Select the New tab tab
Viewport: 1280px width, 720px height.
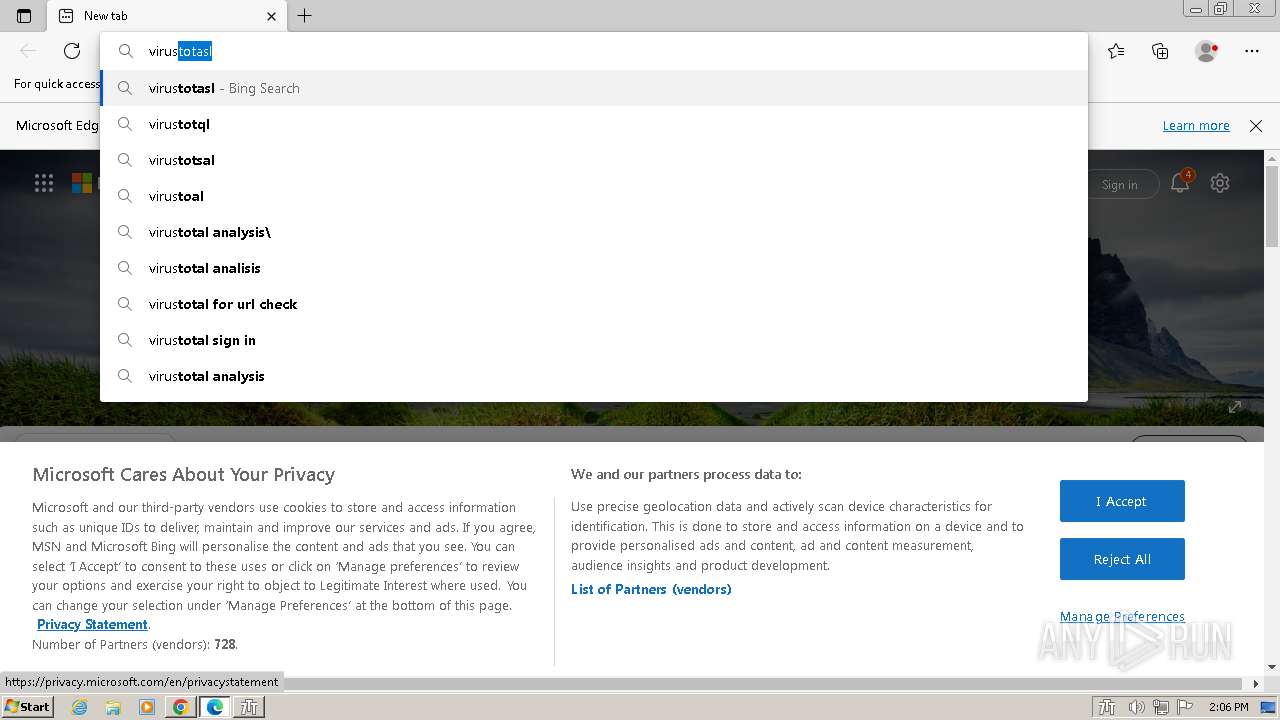(x=168, y=16)
